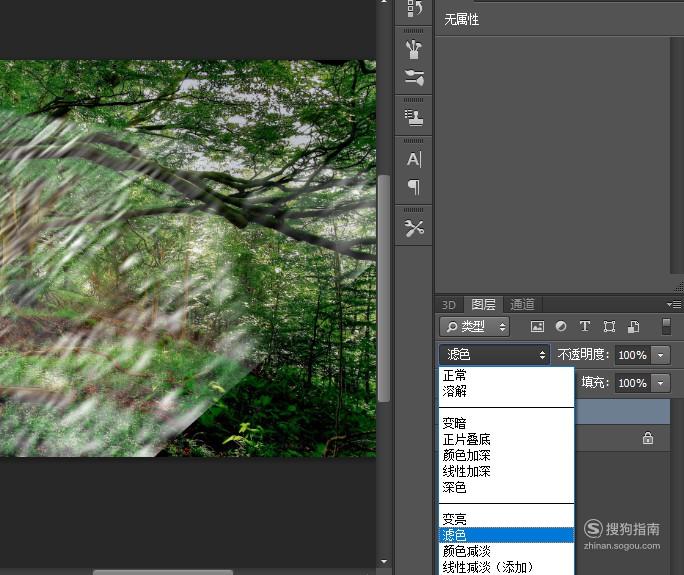
Task: Click the 填充 100% value field
Action: point(633,383)
